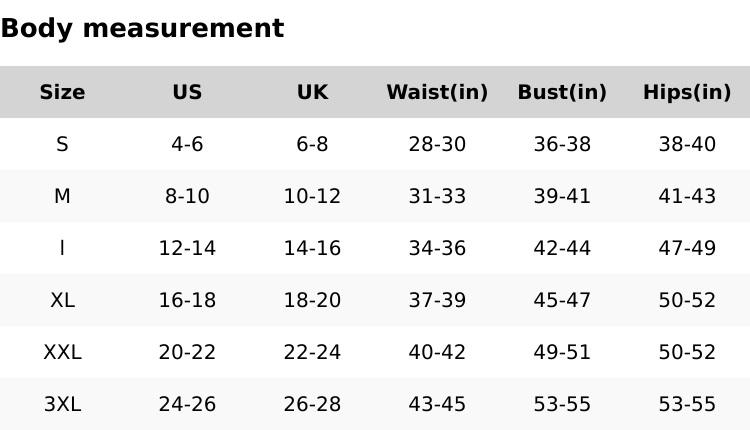This screenshot has width=750, height=430.
Task: Click the Waist(in) column header
Action: coord(437,92)
